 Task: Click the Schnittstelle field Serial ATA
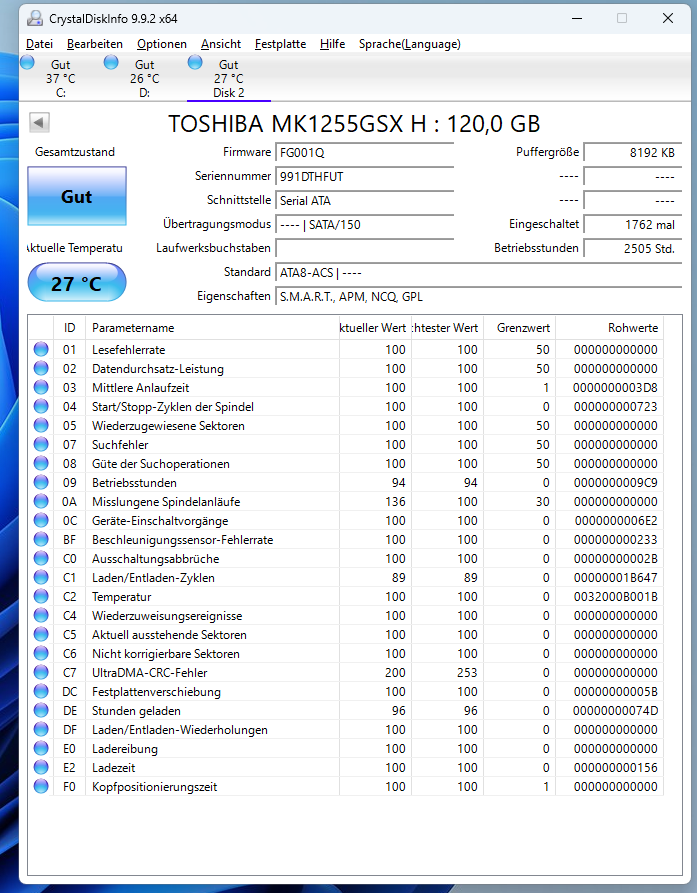point(364,200)
